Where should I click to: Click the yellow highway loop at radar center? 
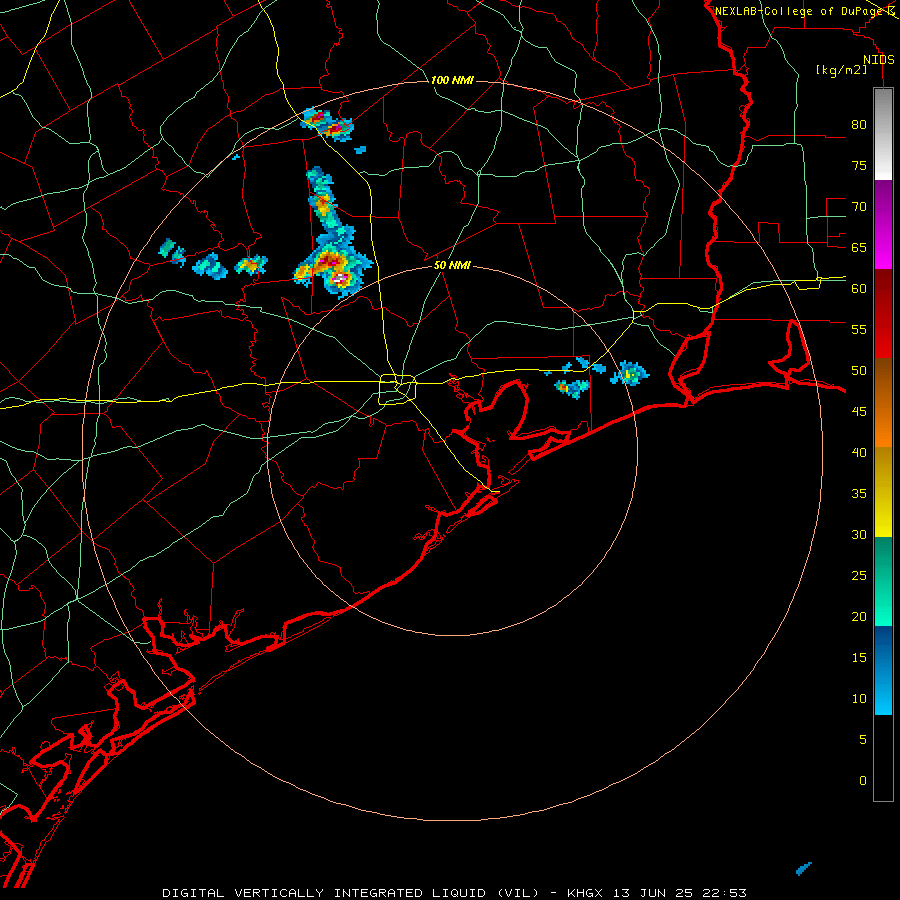point(398,389)
